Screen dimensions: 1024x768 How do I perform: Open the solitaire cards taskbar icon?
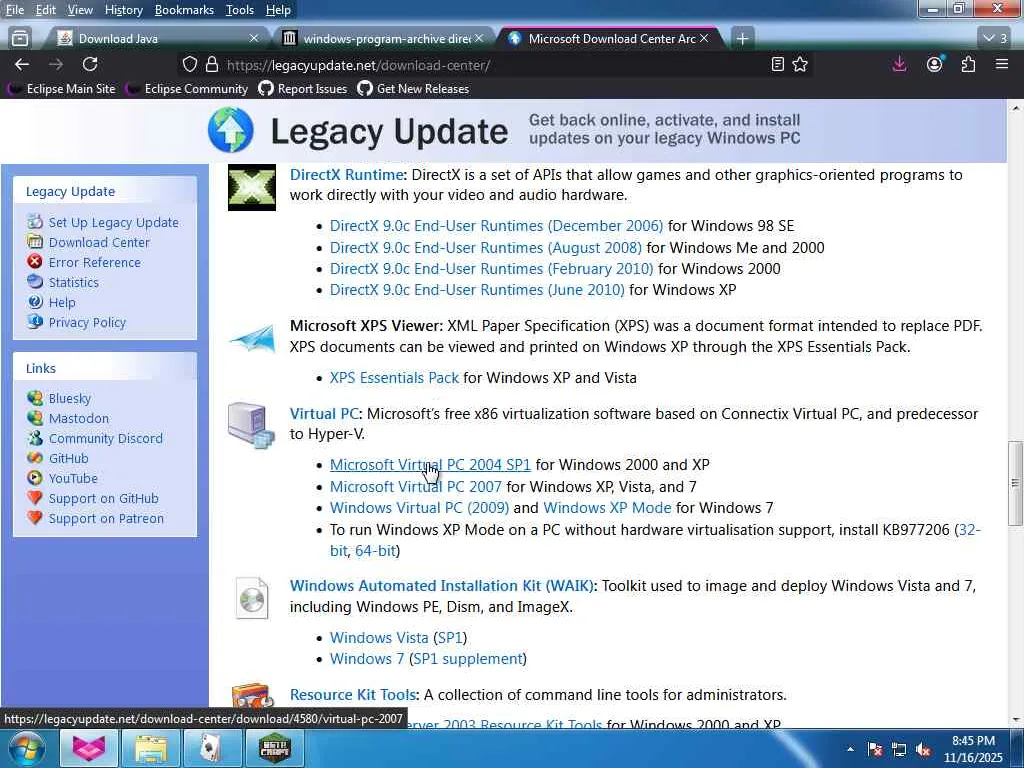pos(212,748)
